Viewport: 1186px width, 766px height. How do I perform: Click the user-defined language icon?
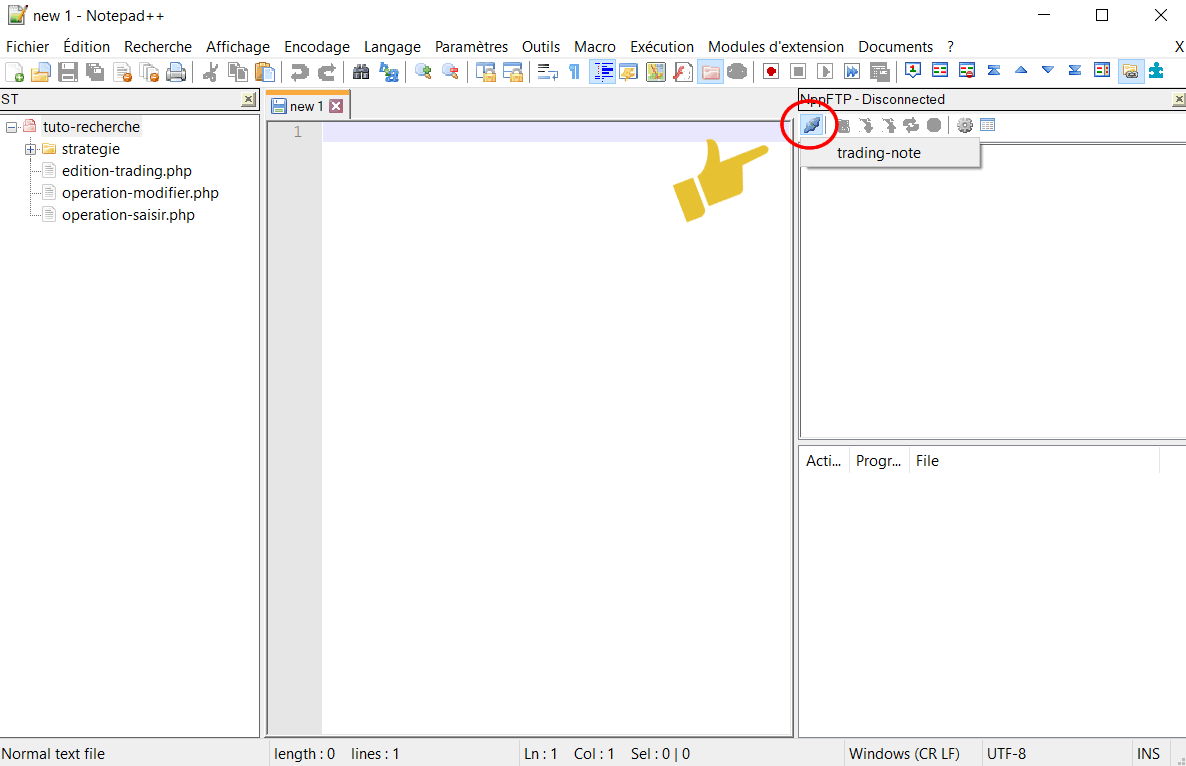click(629, 72)
